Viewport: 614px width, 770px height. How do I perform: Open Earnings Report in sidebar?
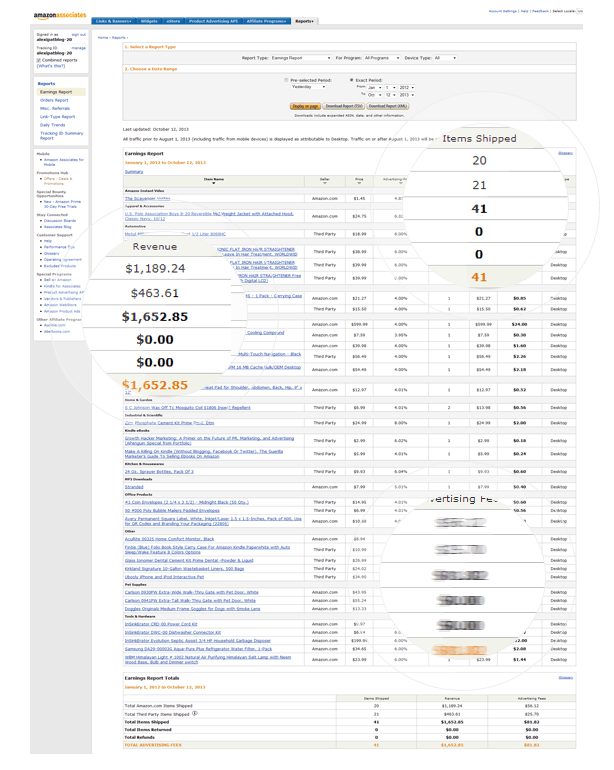click(56, 92)
